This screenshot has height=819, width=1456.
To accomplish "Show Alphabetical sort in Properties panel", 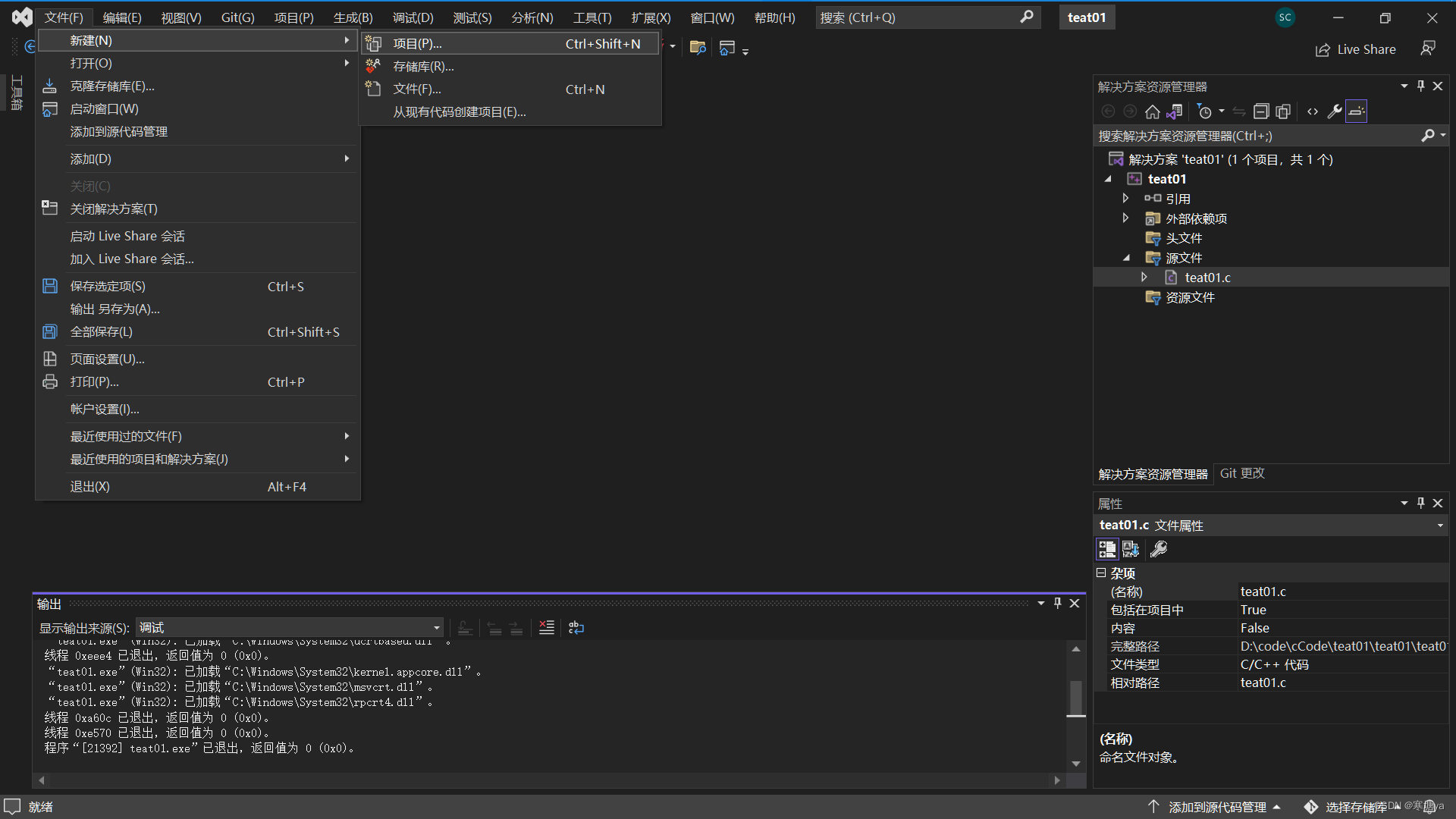I will pos(1131,549).
